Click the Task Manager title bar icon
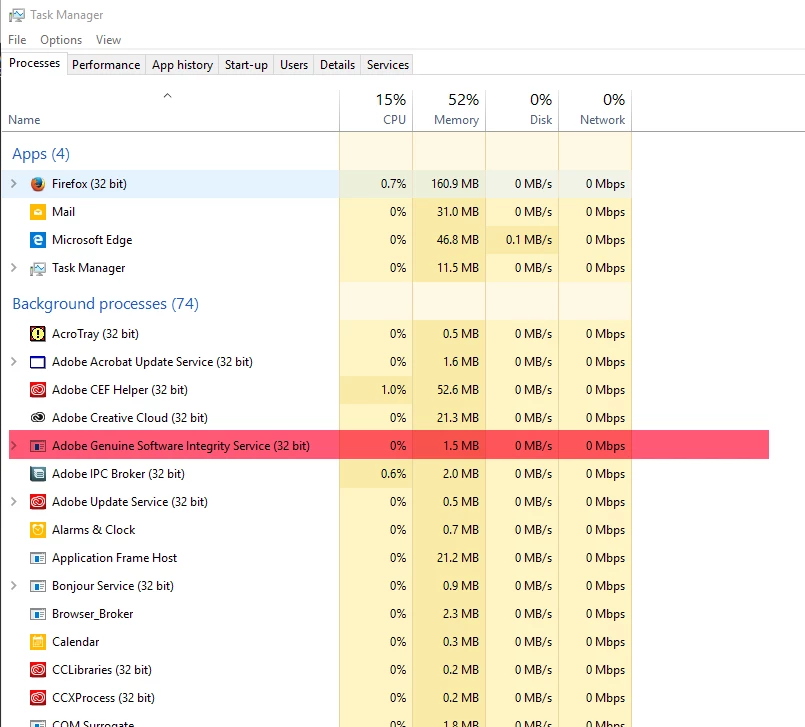 (x=16, y=15)
